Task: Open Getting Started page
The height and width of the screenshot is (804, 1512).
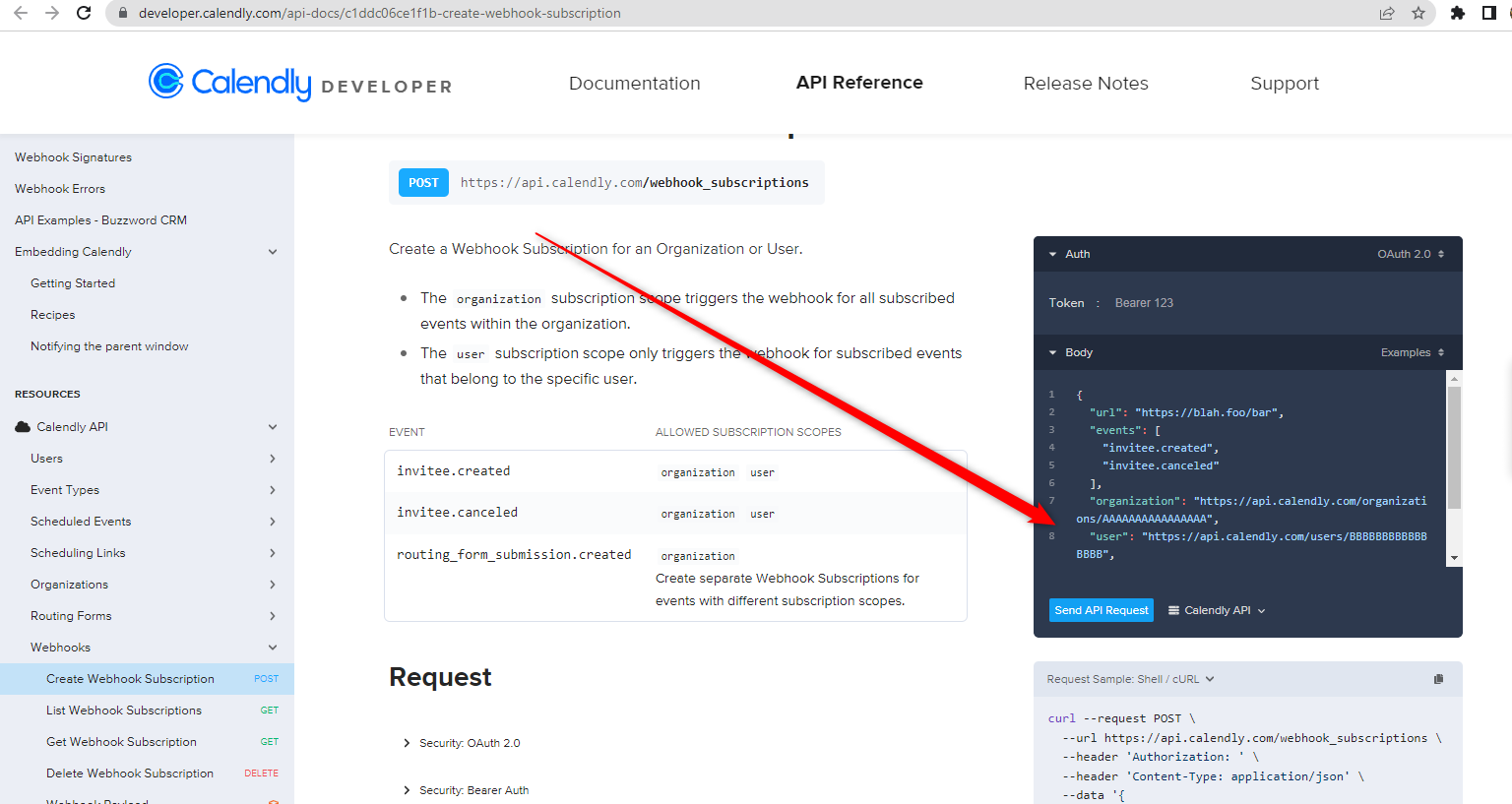Action: click(x=73, y=283)
